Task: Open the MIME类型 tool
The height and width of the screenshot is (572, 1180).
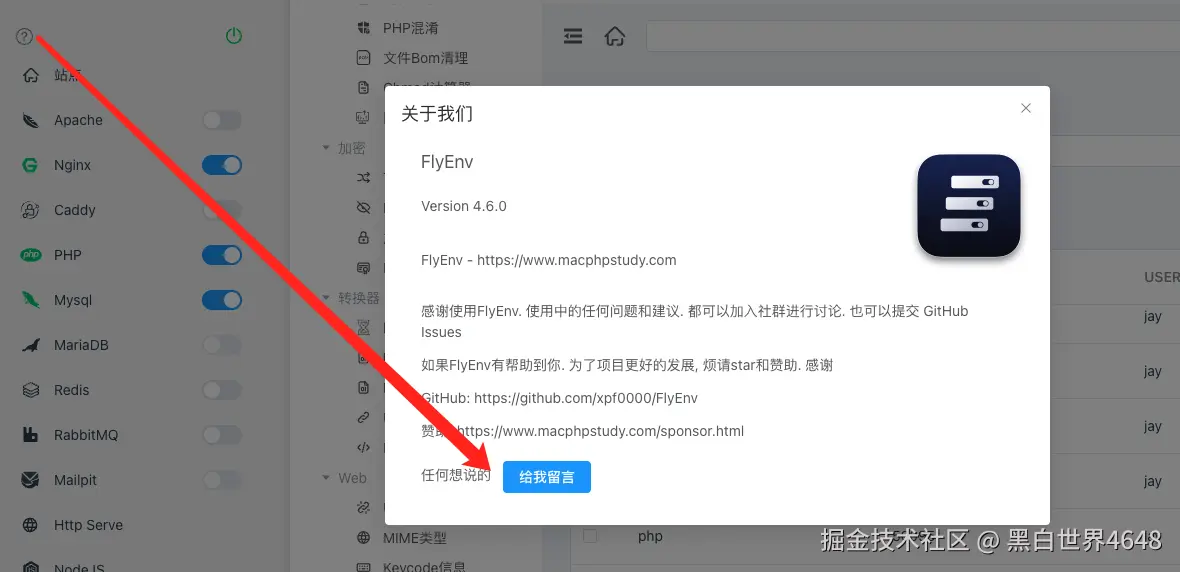Action: 415,538
